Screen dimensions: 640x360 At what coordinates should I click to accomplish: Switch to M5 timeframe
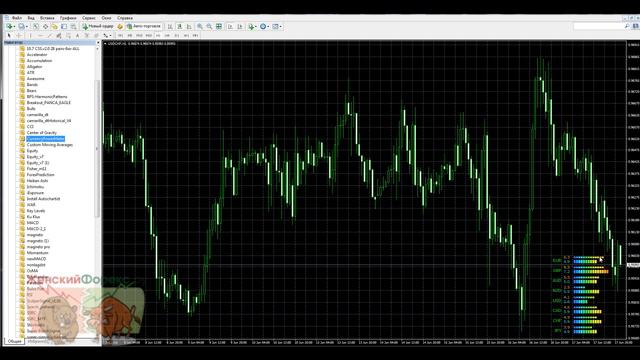[x=129, y=36]
